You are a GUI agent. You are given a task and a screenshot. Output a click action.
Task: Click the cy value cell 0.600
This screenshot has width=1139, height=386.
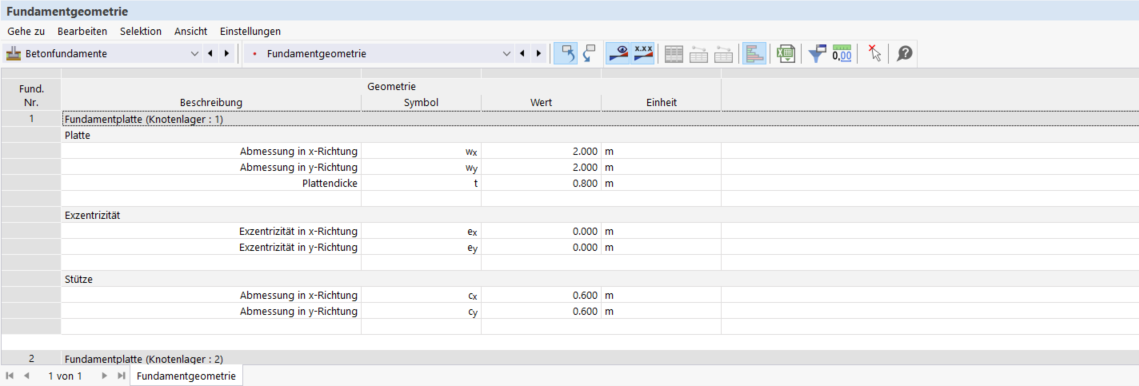[541, 311]
